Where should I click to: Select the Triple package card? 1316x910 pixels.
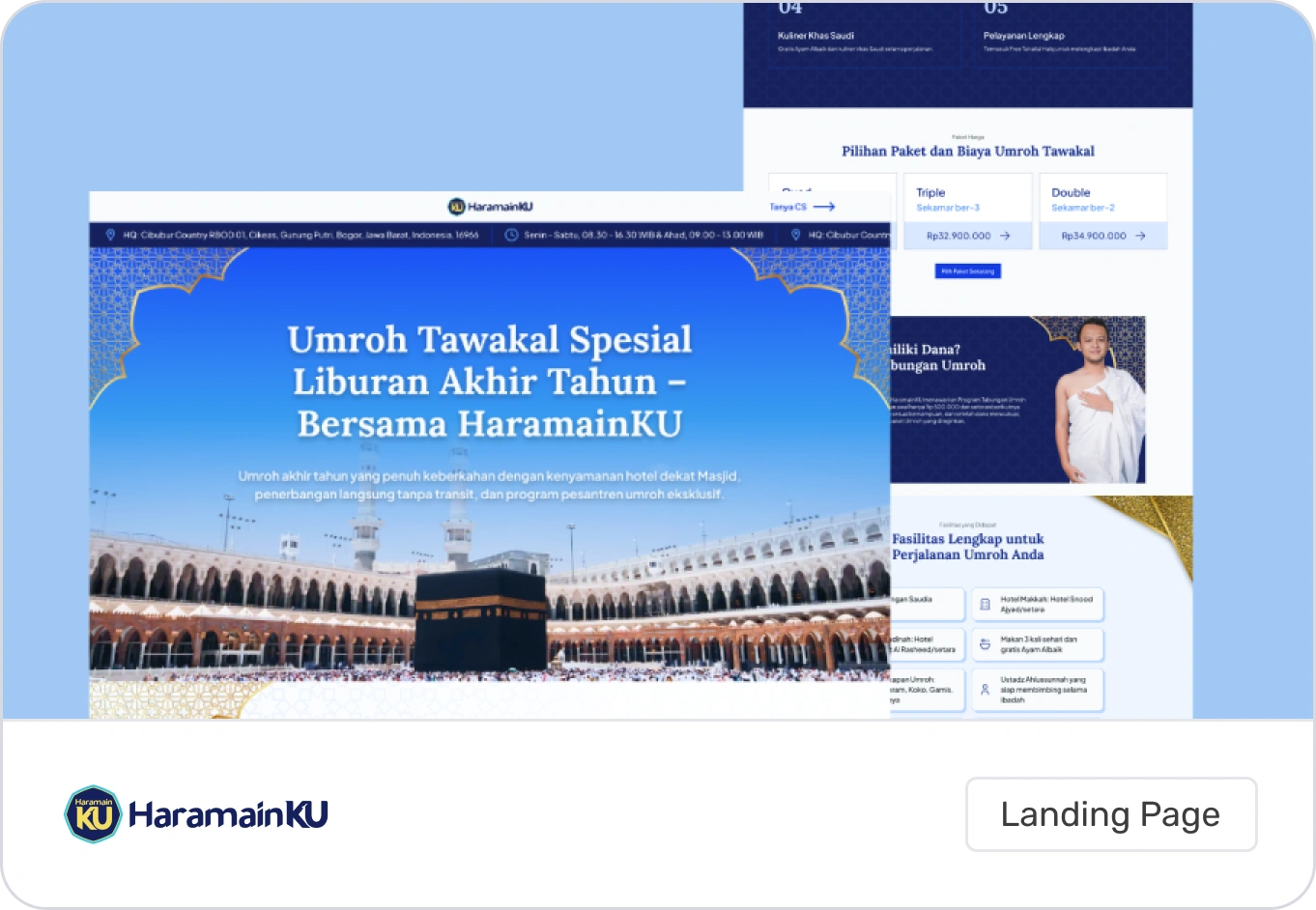tap(967, 200)
